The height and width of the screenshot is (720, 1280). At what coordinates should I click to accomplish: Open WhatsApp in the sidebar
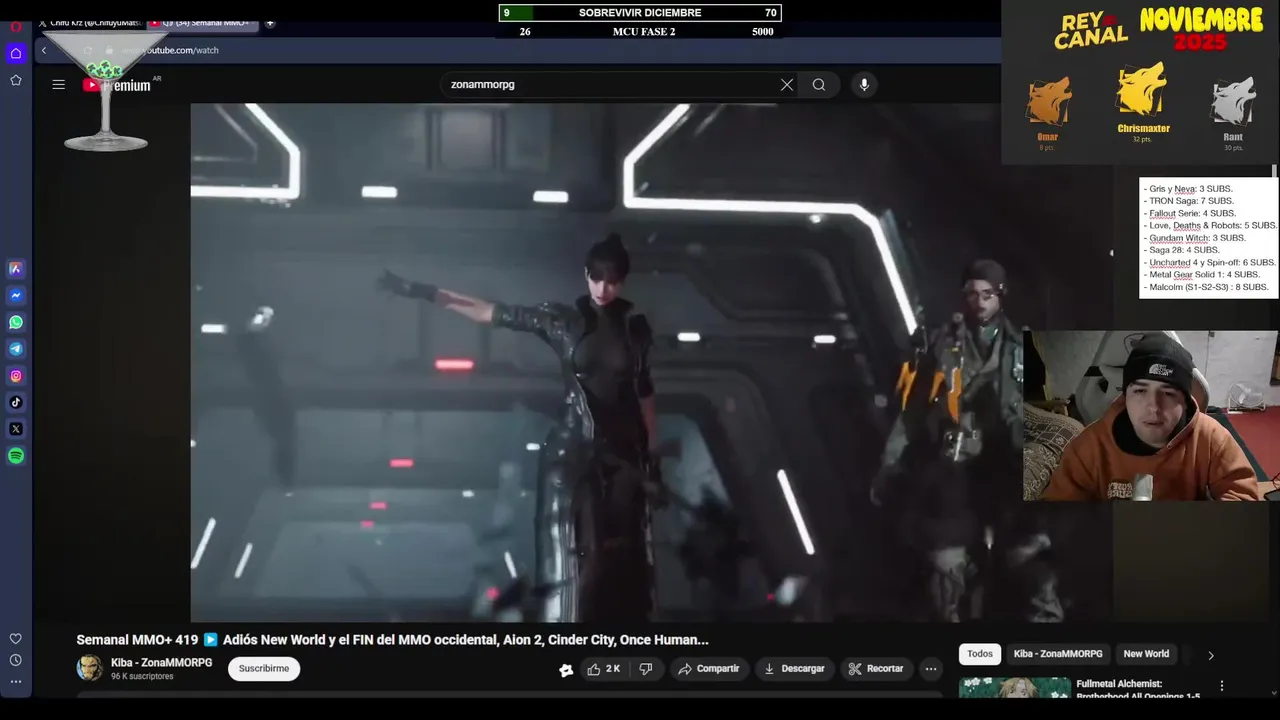[16, 322]
